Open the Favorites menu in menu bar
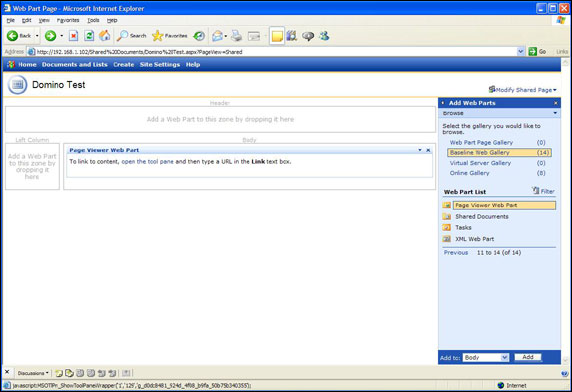 pyautogui.click(x=68, y=20)
